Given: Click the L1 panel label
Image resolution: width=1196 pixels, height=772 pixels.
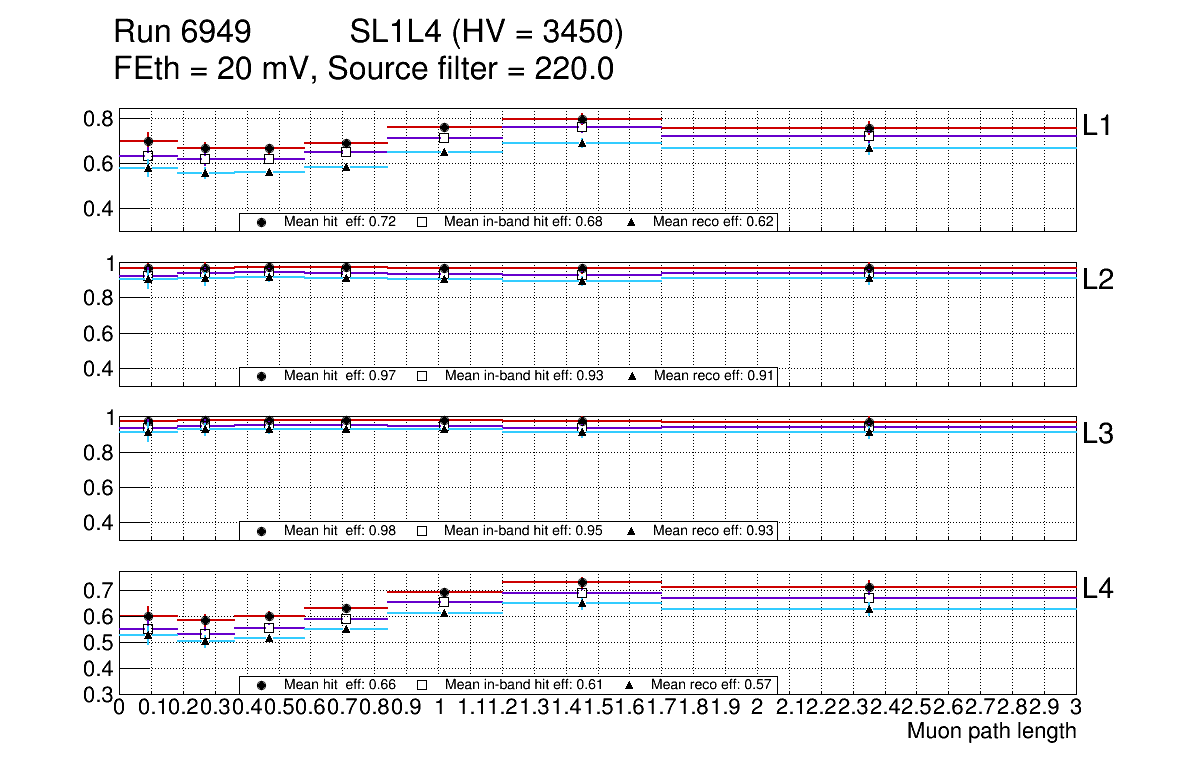Looking at the screenshot, I should point(1098,125).
